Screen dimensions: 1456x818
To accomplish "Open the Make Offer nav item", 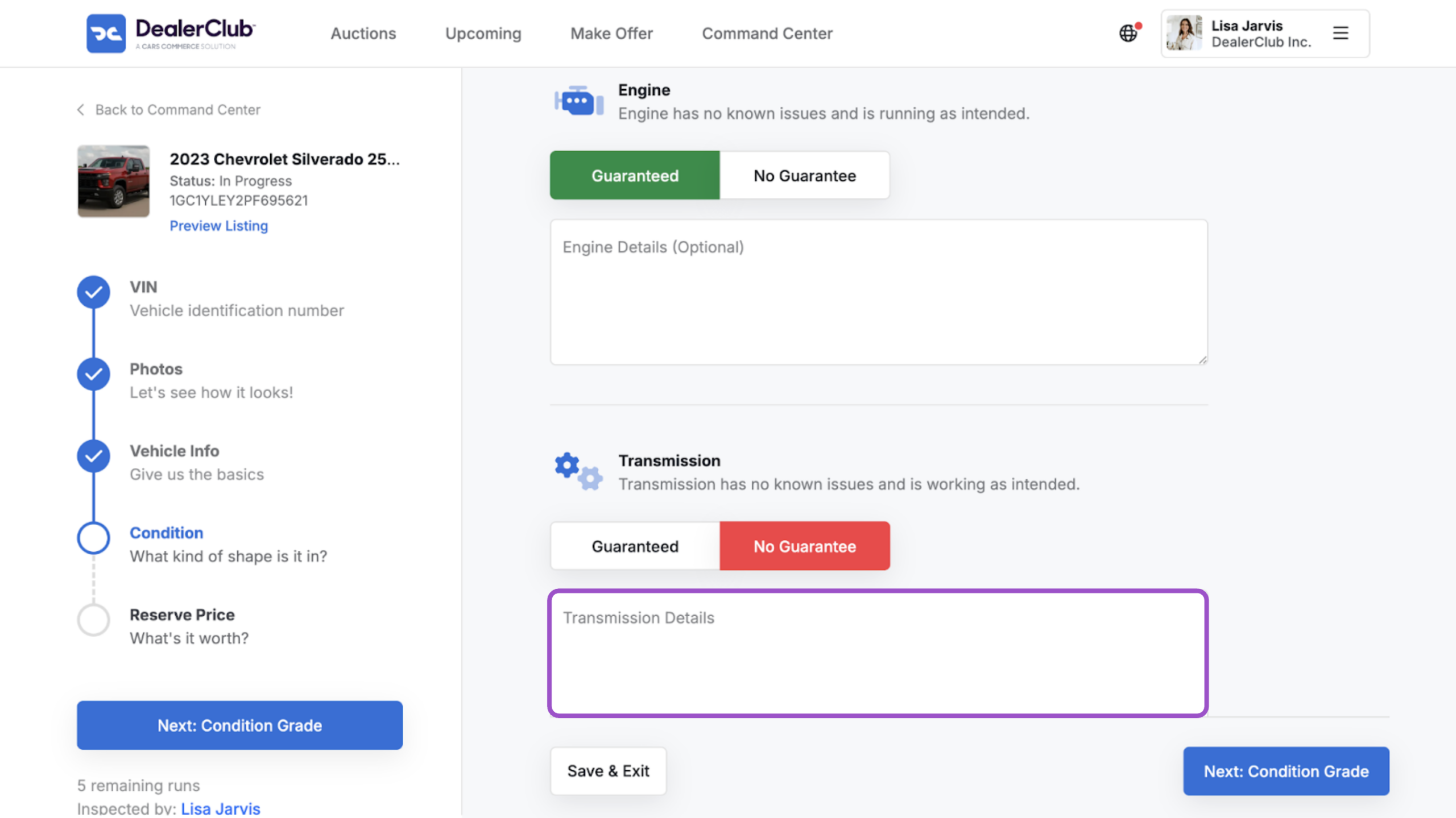I will click(x=611, y=34).
